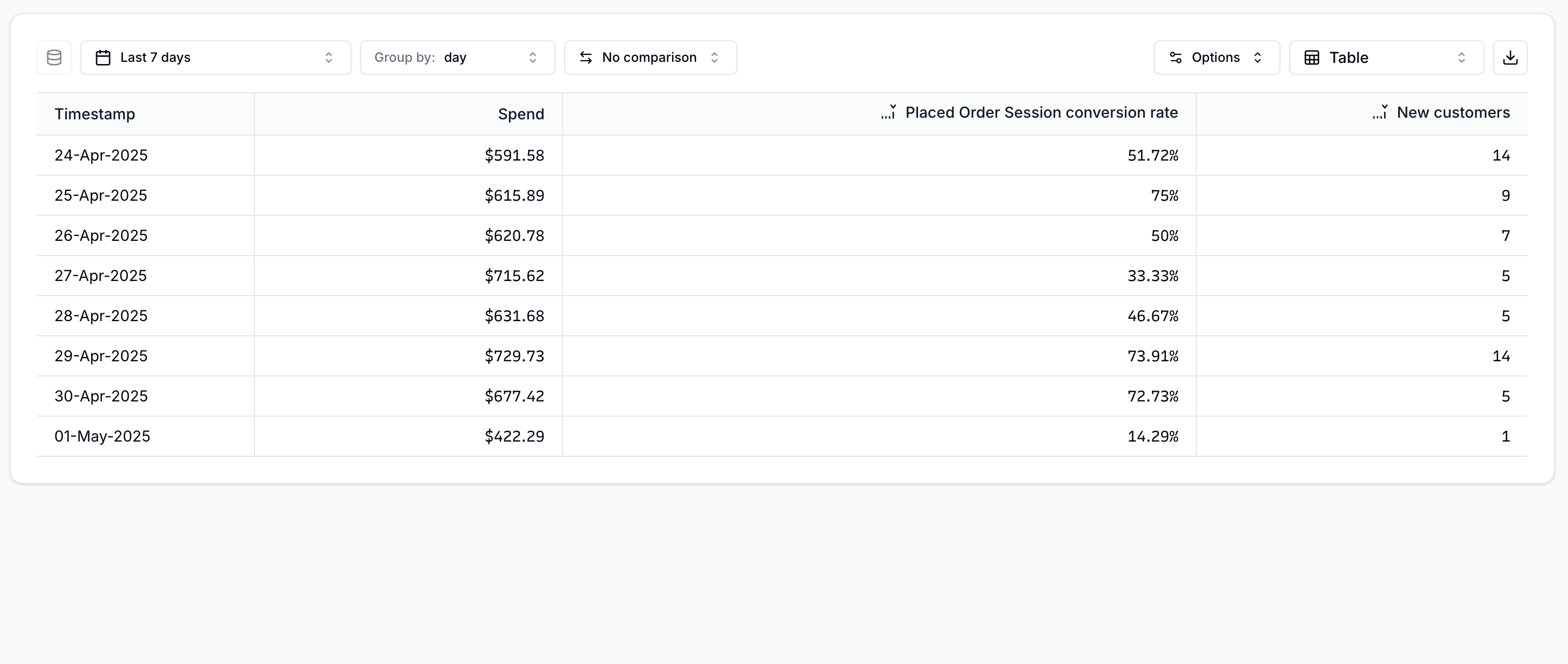Open the Last 7 days date dropdown

pos(215,58)
